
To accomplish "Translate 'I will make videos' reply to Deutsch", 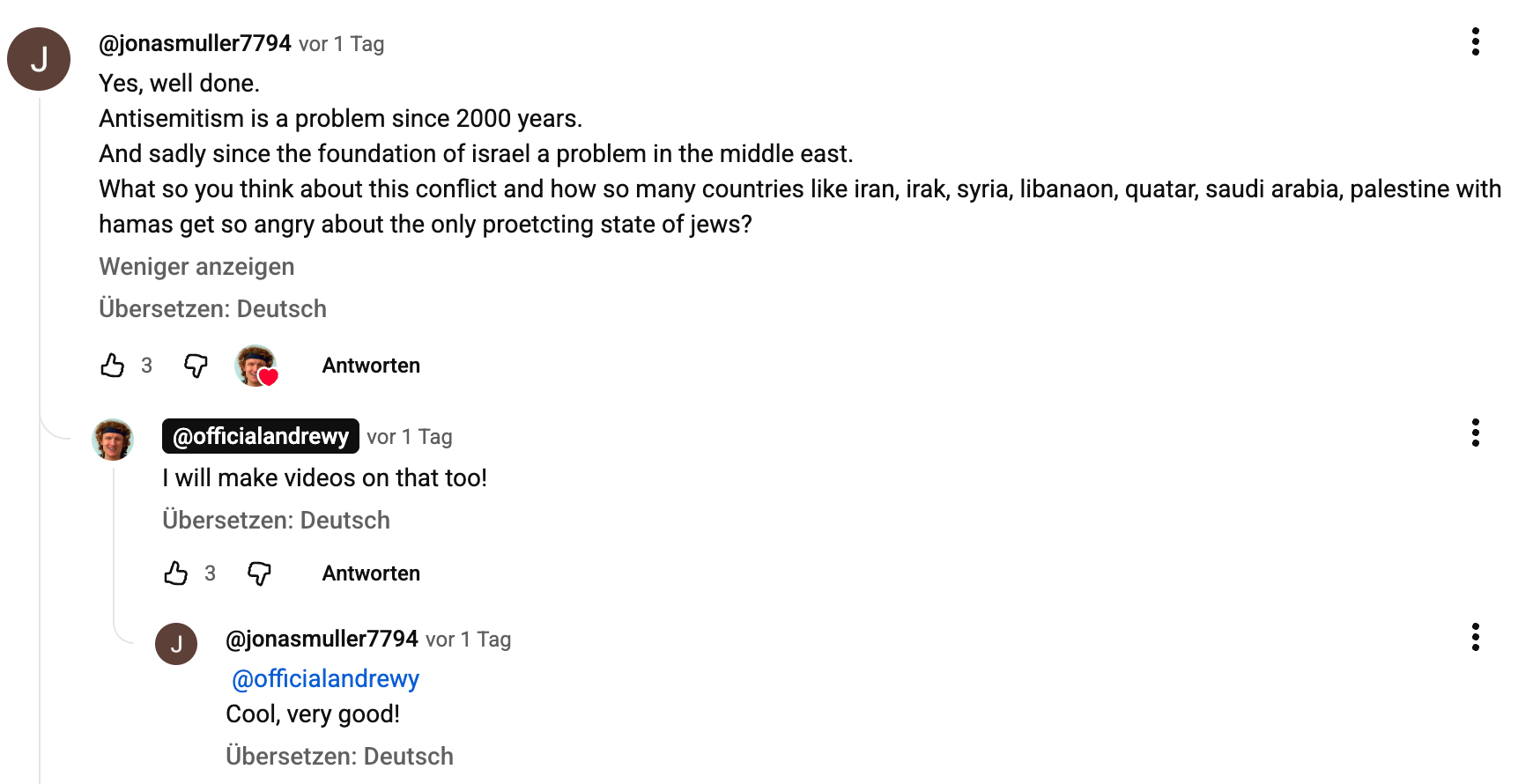I will point(276,521).
